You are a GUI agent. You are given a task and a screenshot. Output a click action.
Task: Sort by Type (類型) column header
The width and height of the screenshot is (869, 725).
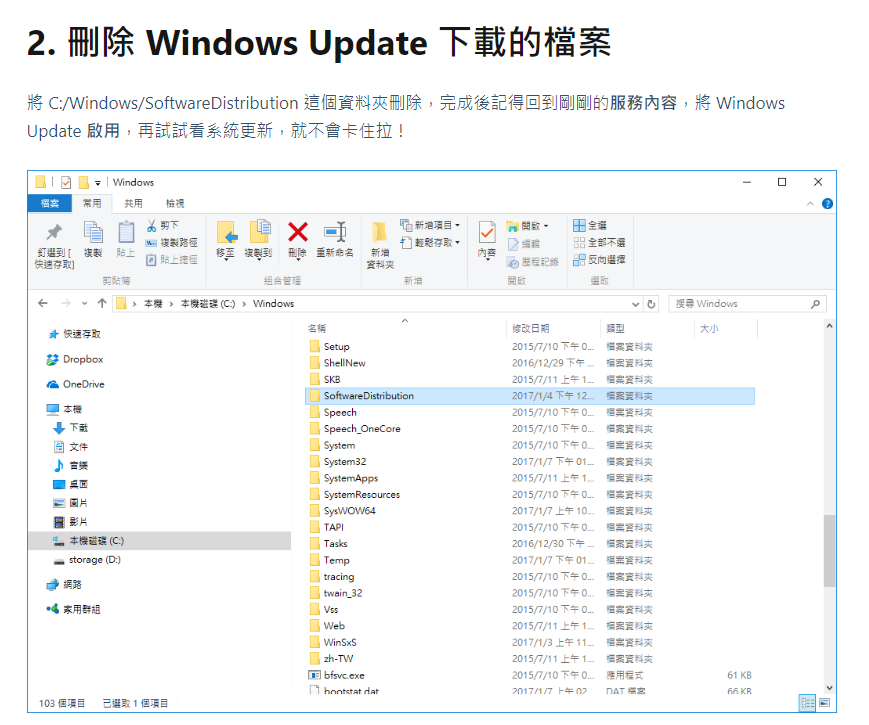point(615,329)
